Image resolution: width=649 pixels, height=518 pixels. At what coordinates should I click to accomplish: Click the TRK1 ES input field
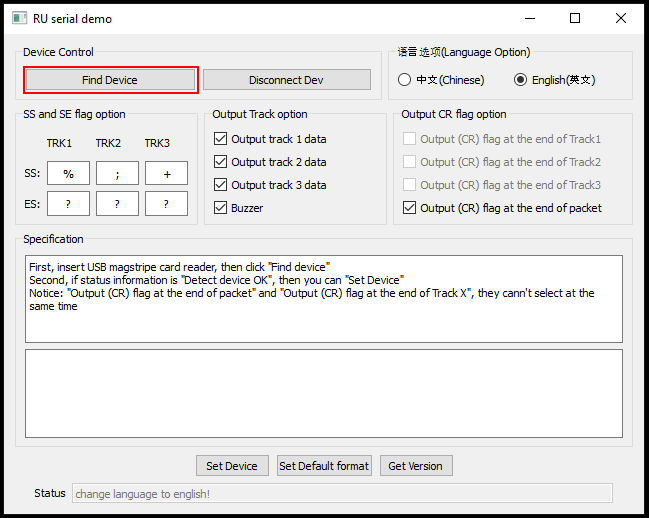(68, 204)
